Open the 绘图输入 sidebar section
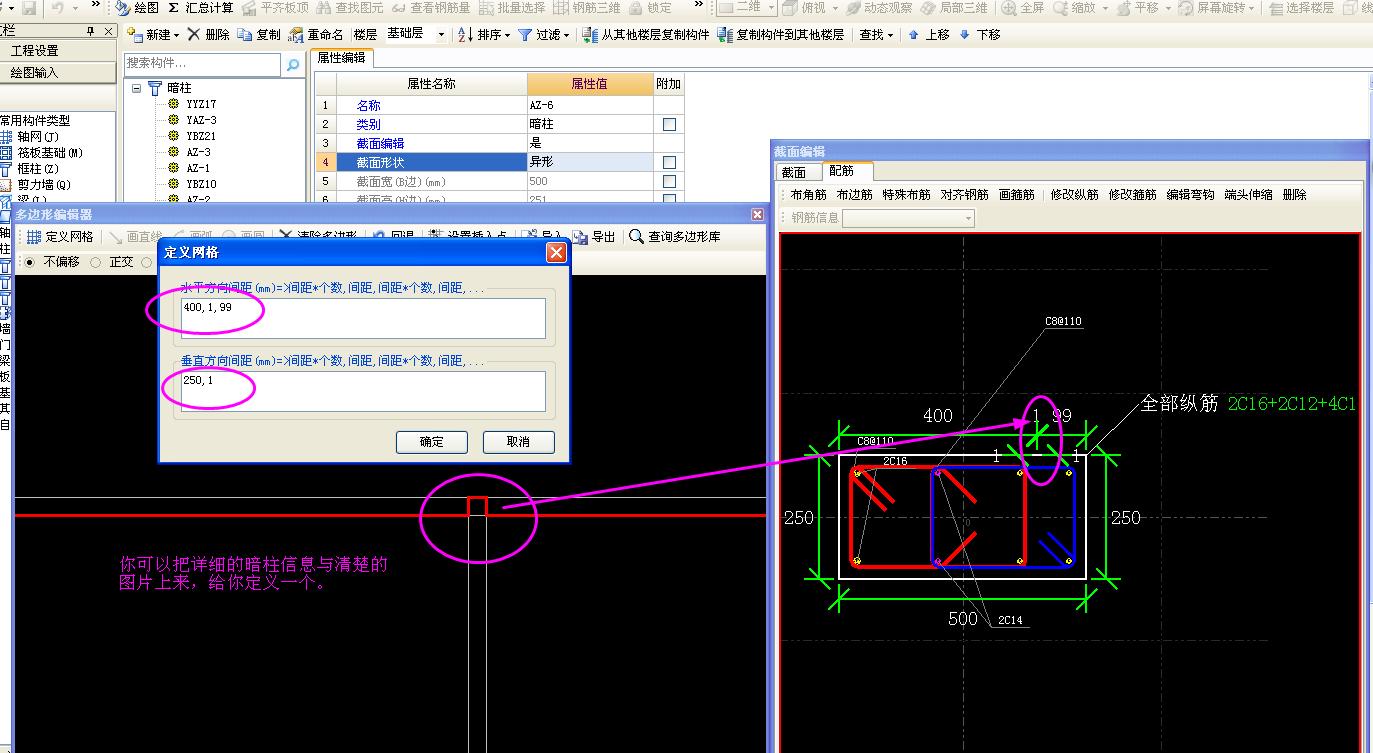 (x=58, y=72)
